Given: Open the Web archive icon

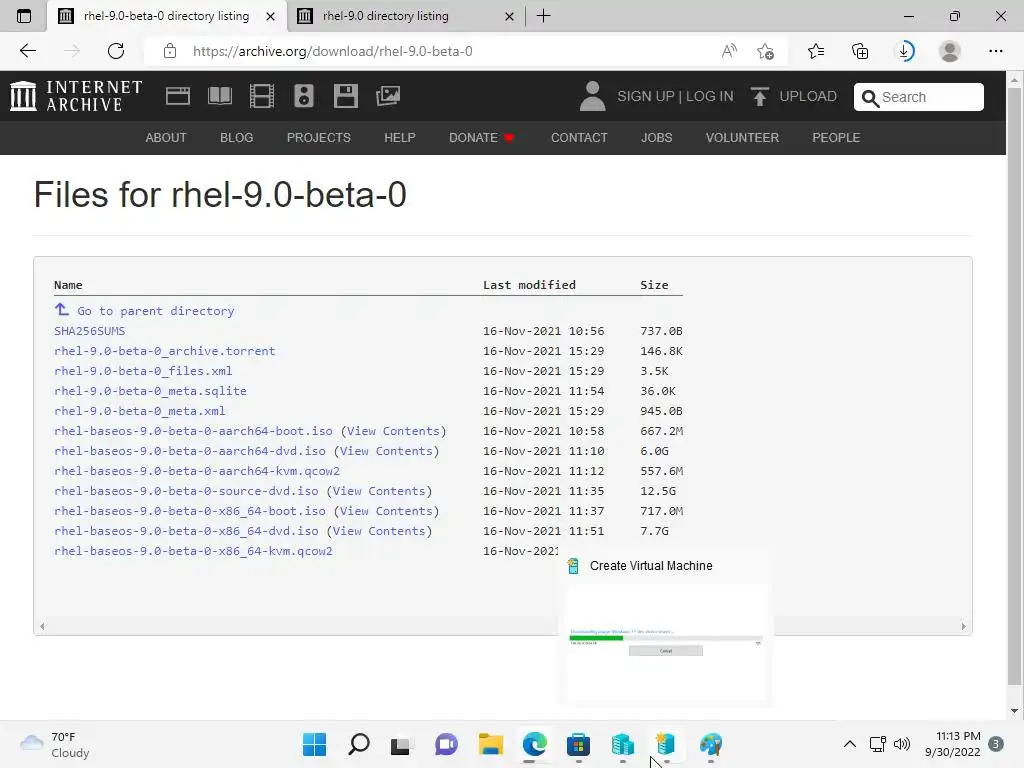Looking at the screenshot, I should pos(178,96).
